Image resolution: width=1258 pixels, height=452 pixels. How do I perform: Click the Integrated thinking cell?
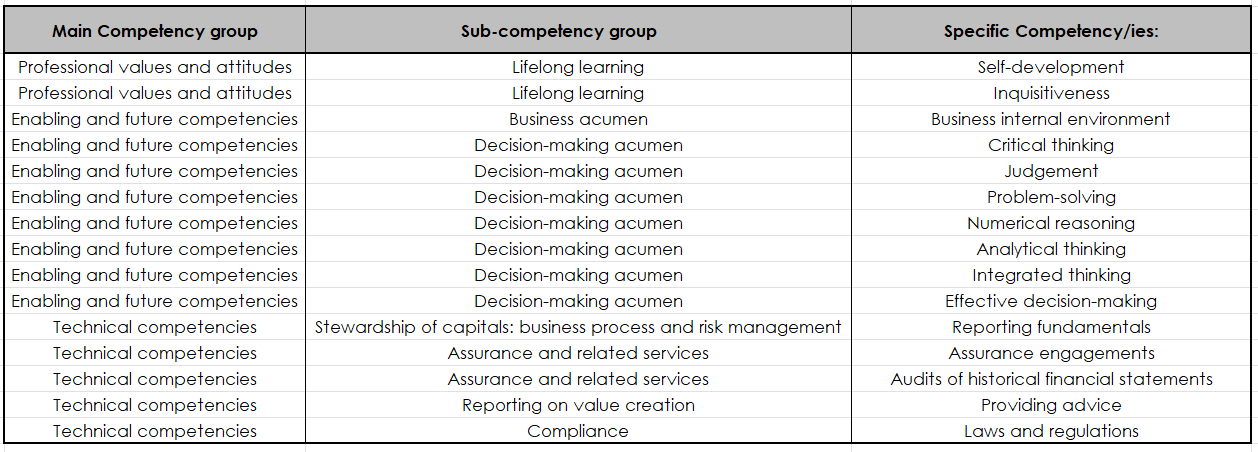[1051, 275]
